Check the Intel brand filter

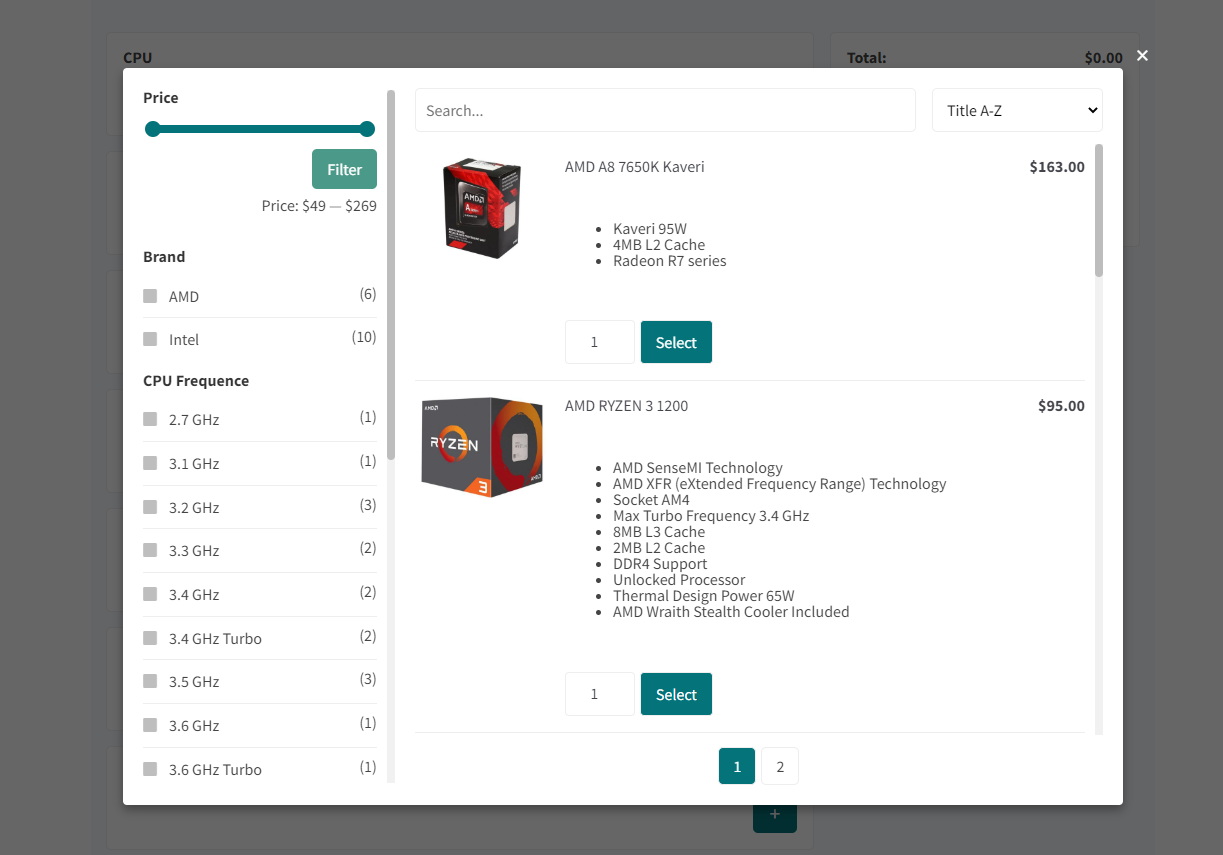pyautogui.click(x=150, y=339)
